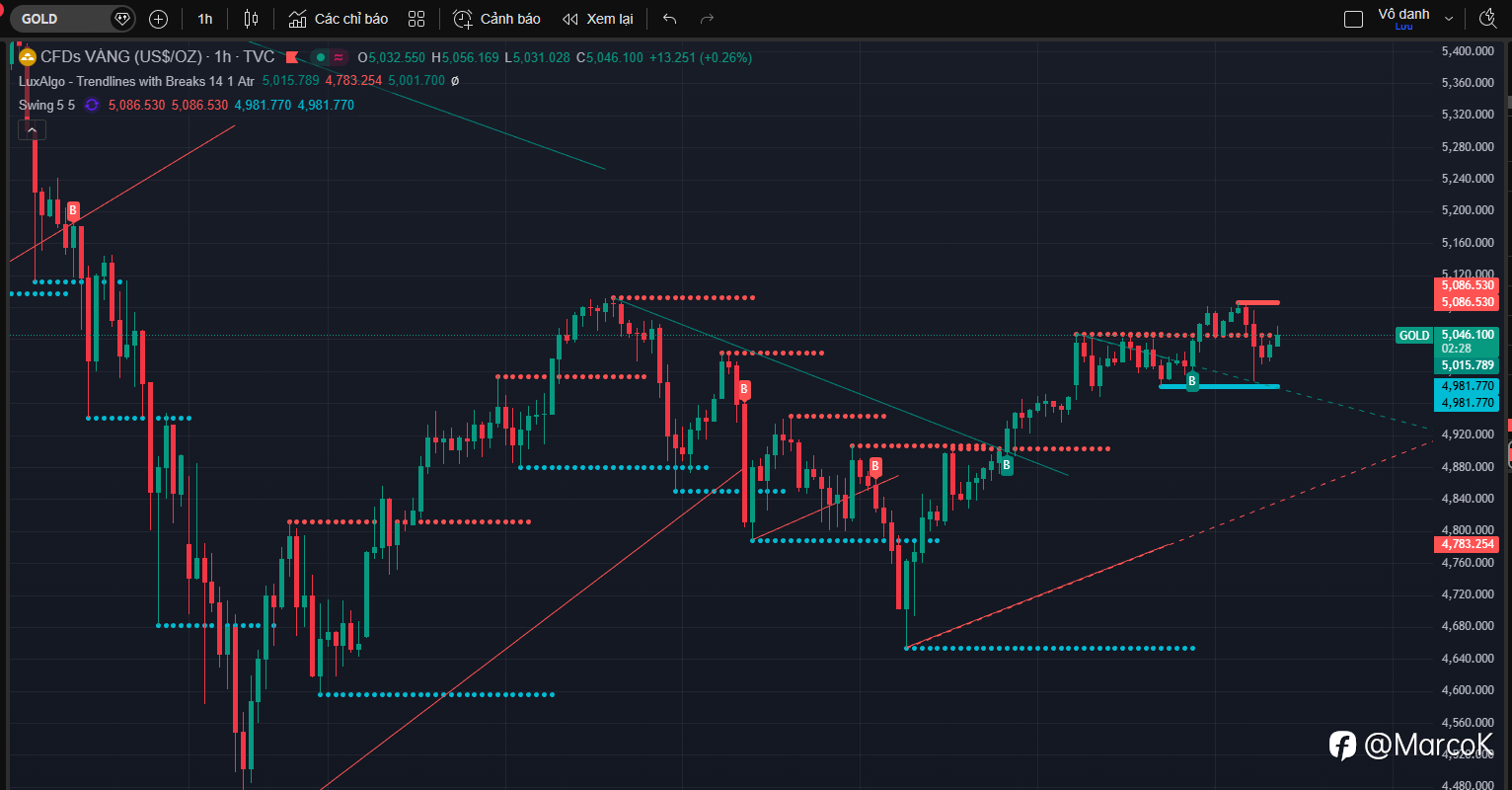Viewport: 1512px width, 790px height.
Task: Click the GOLD price-scale tag
Action: (x=1413, y=336)
